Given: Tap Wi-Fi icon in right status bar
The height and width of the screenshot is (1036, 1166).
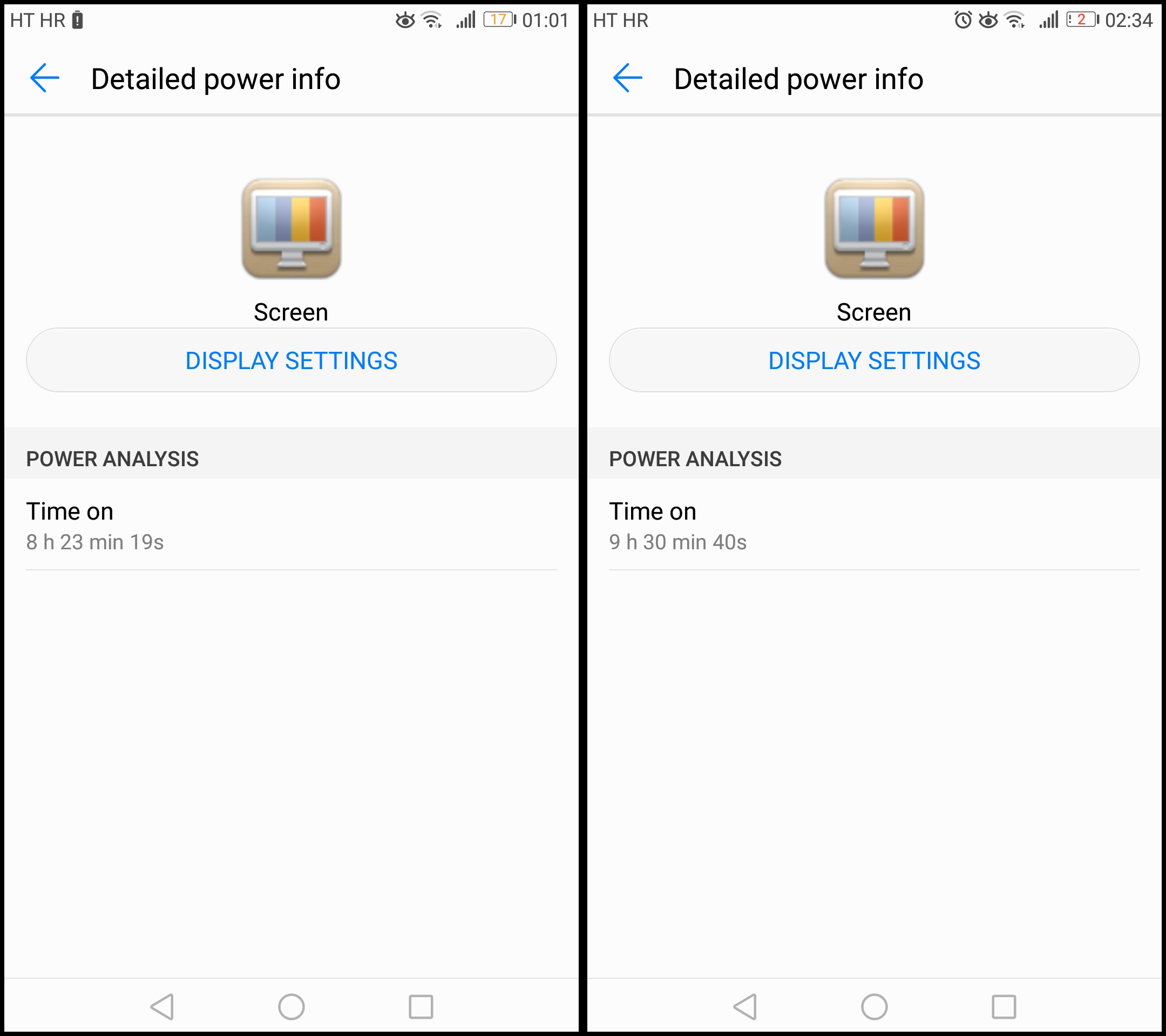Looking at the screenshot, I should pyautogui.click(x=1015, y=20).
